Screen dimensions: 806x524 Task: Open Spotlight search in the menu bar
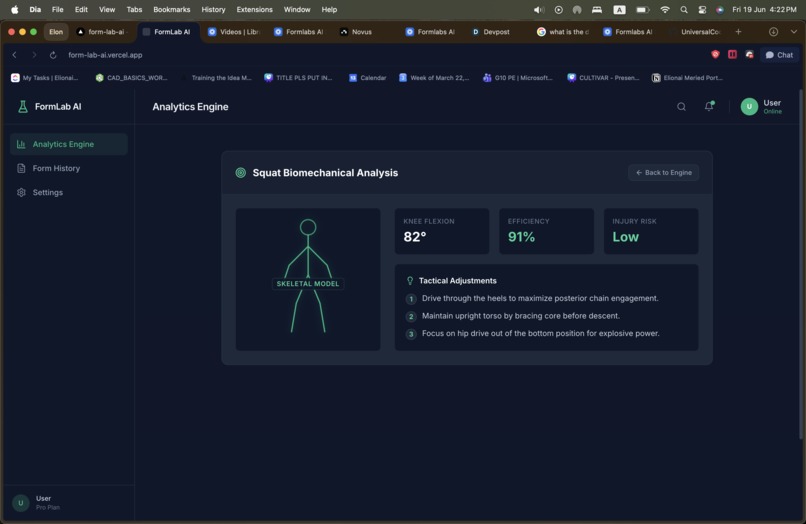point(684,9)
